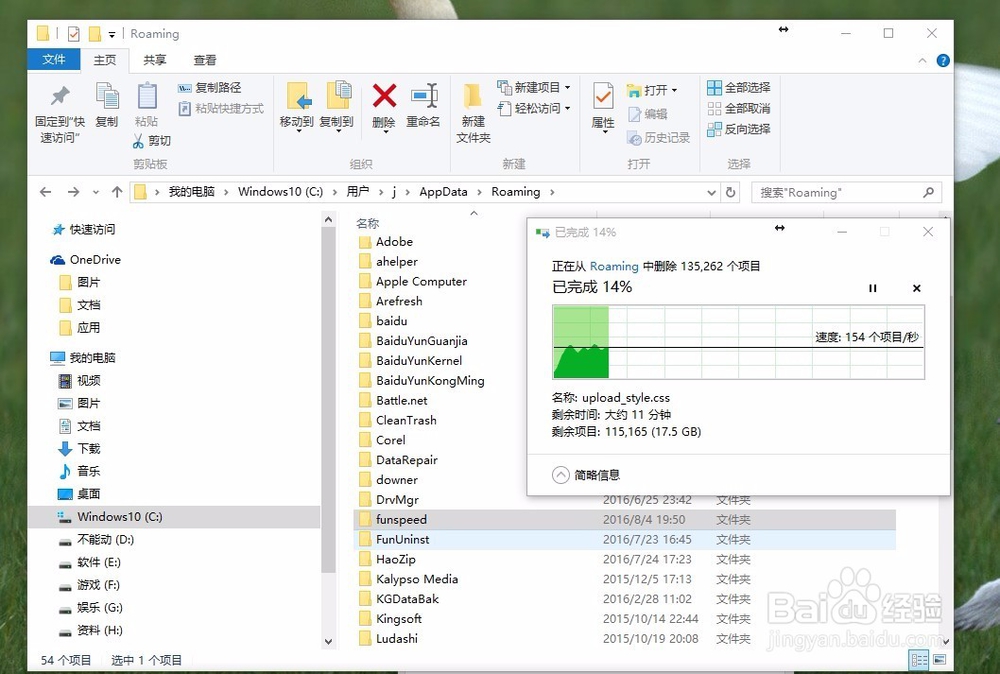The image size is (1000, 674).
Task: Click the delete progress graph
Action: (739, 342)
